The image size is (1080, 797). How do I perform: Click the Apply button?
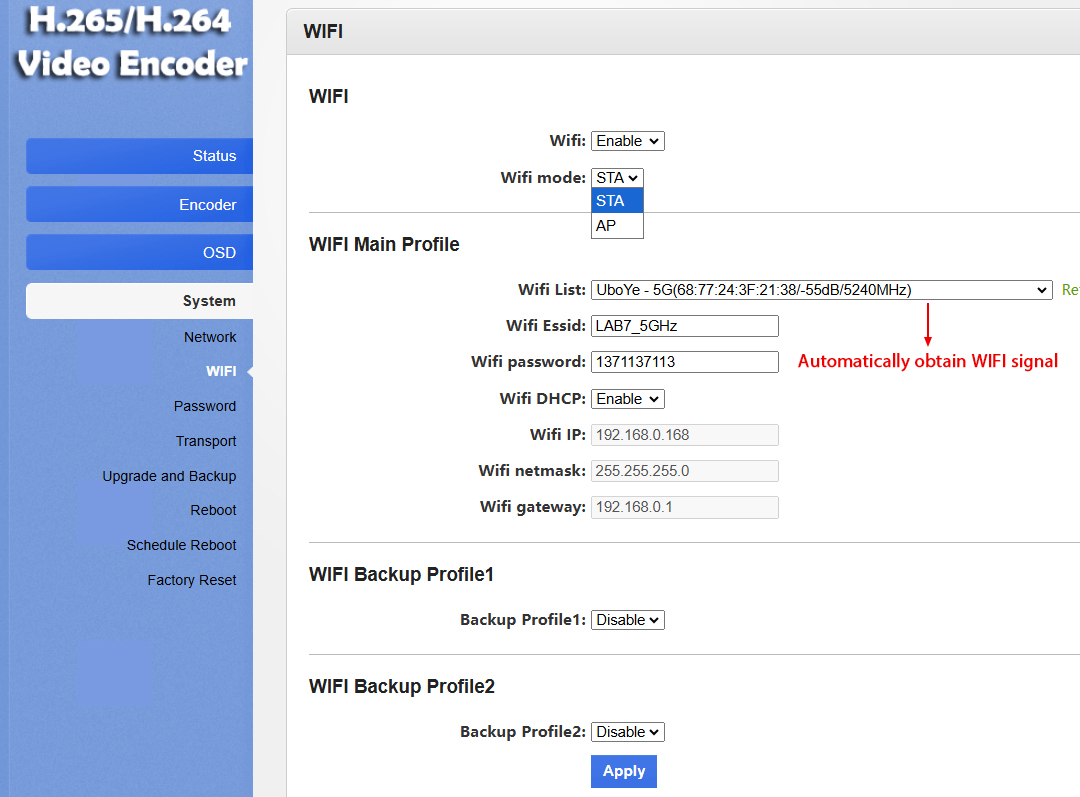[x=624, y=771]
